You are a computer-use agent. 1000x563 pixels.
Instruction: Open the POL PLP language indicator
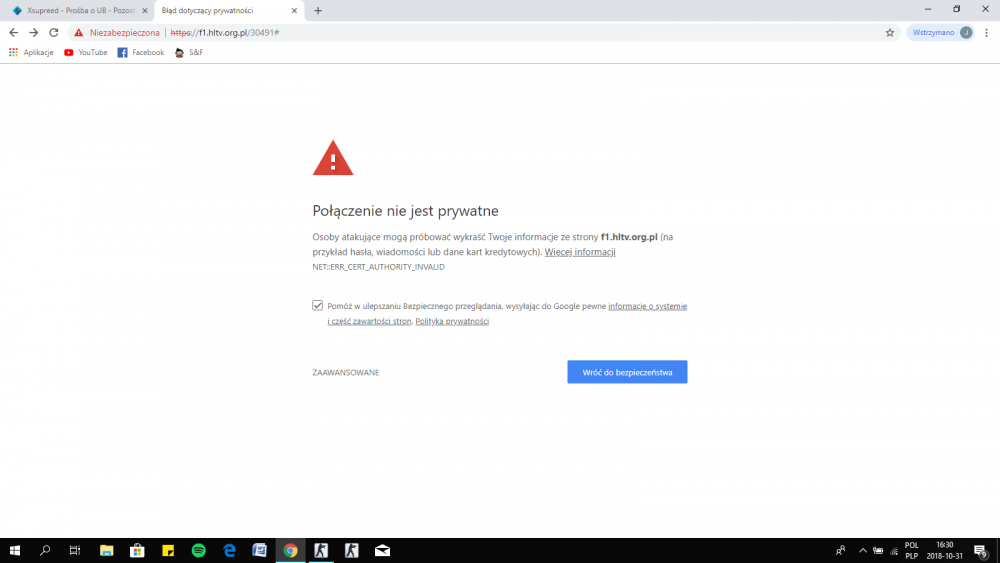click(911, 550)
